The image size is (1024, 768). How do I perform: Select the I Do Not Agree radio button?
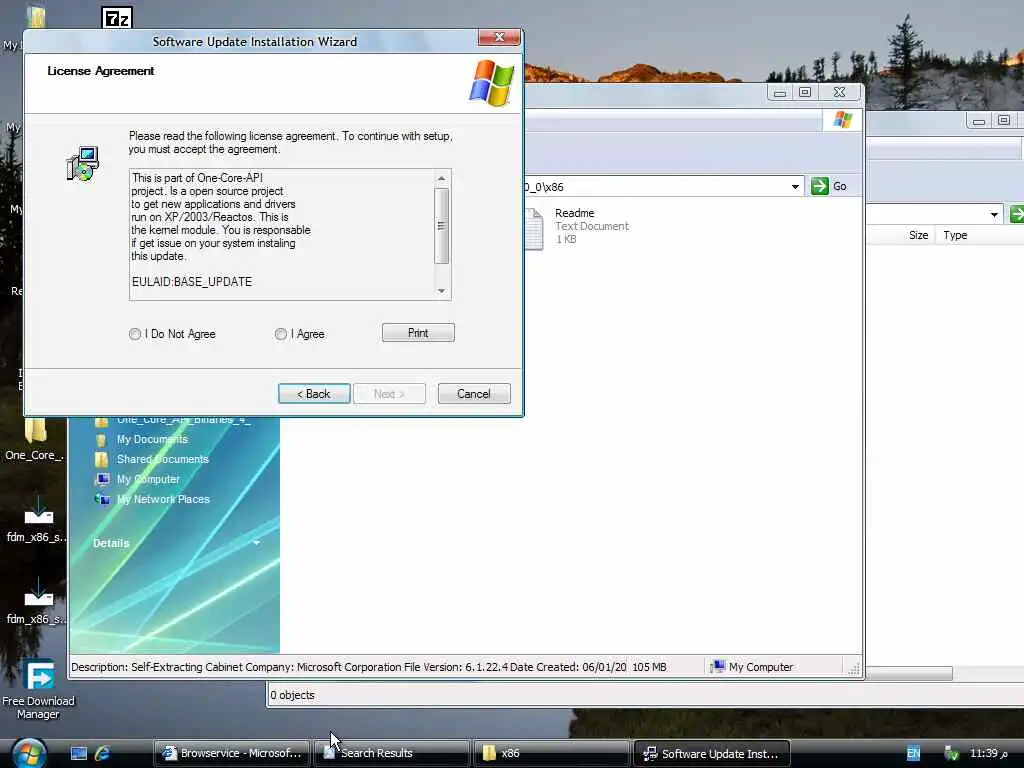tap(135, 334)
